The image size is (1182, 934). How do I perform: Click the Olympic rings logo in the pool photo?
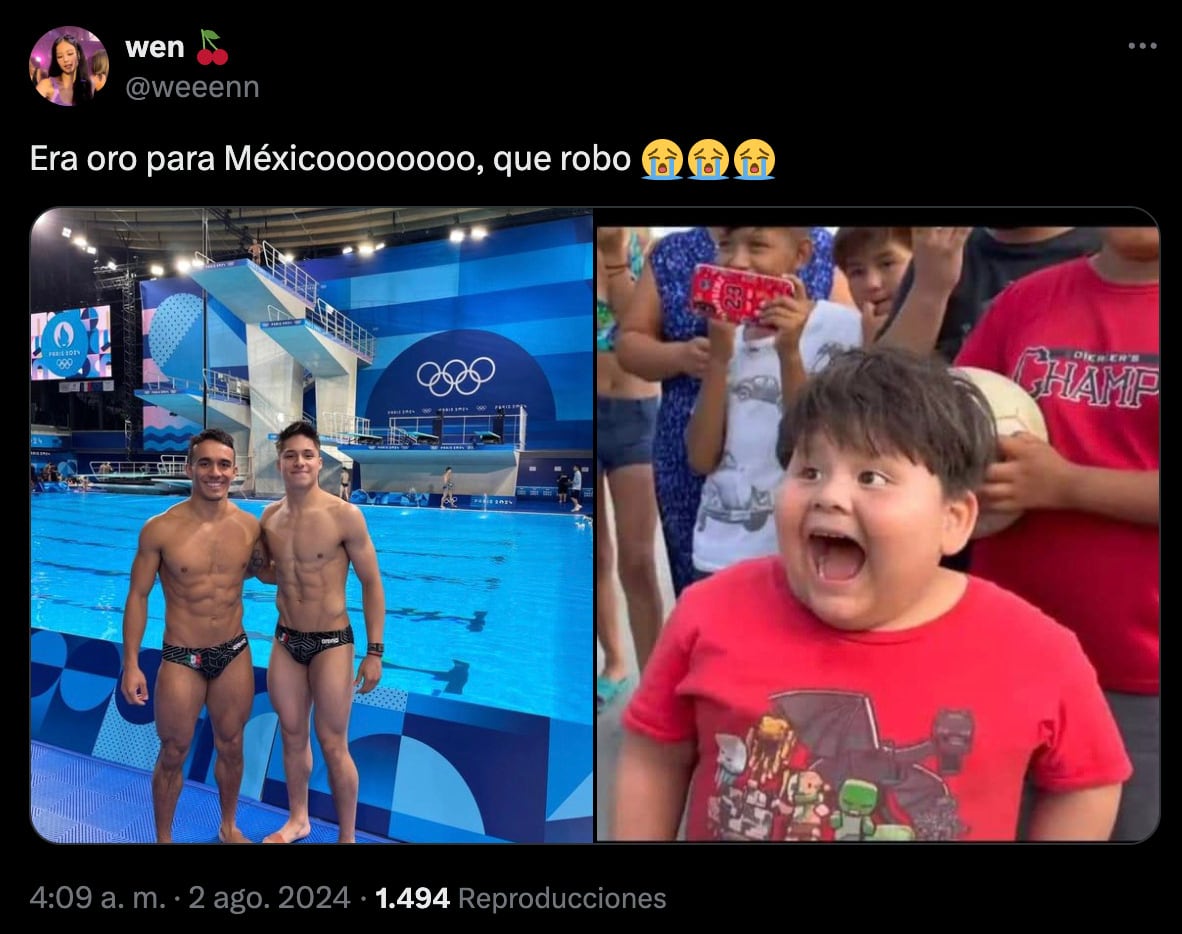coord(456,376)
